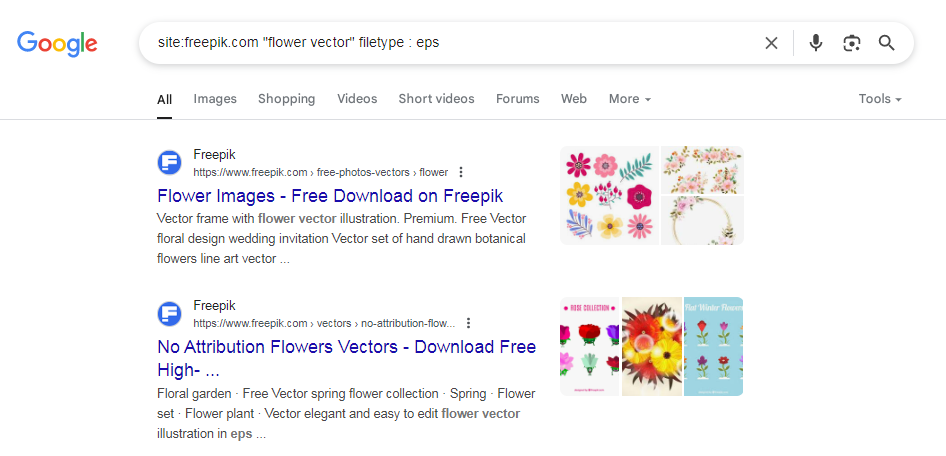Switch to the Web tab

(574, 99)
